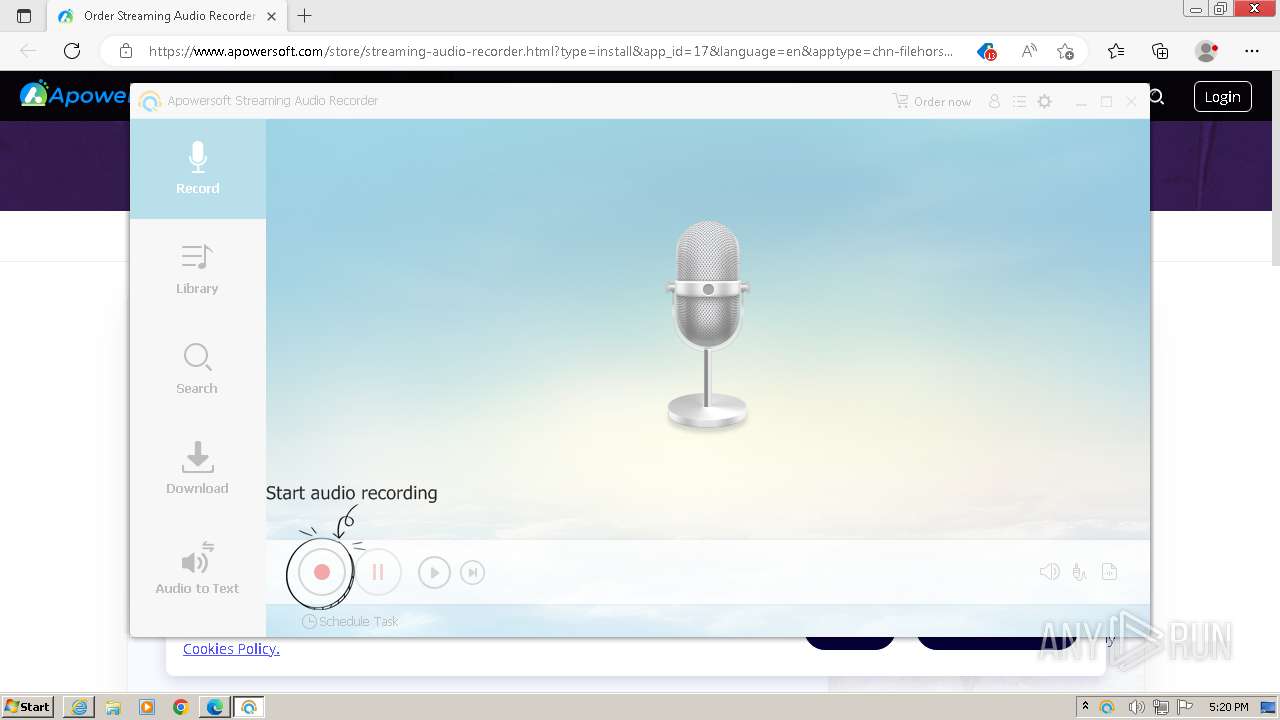
Task: Add this page to favorites
Action: point(1066,51)
